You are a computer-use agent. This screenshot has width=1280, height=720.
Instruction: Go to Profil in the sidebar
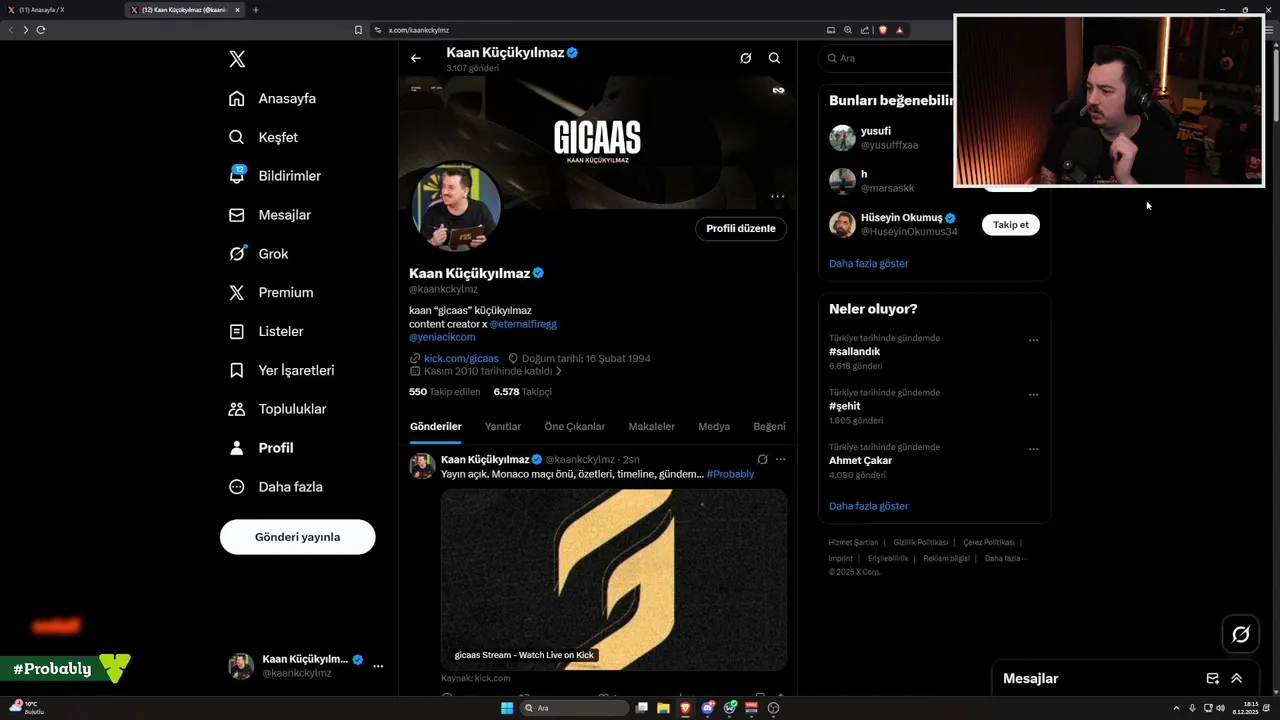click(260, 448)
